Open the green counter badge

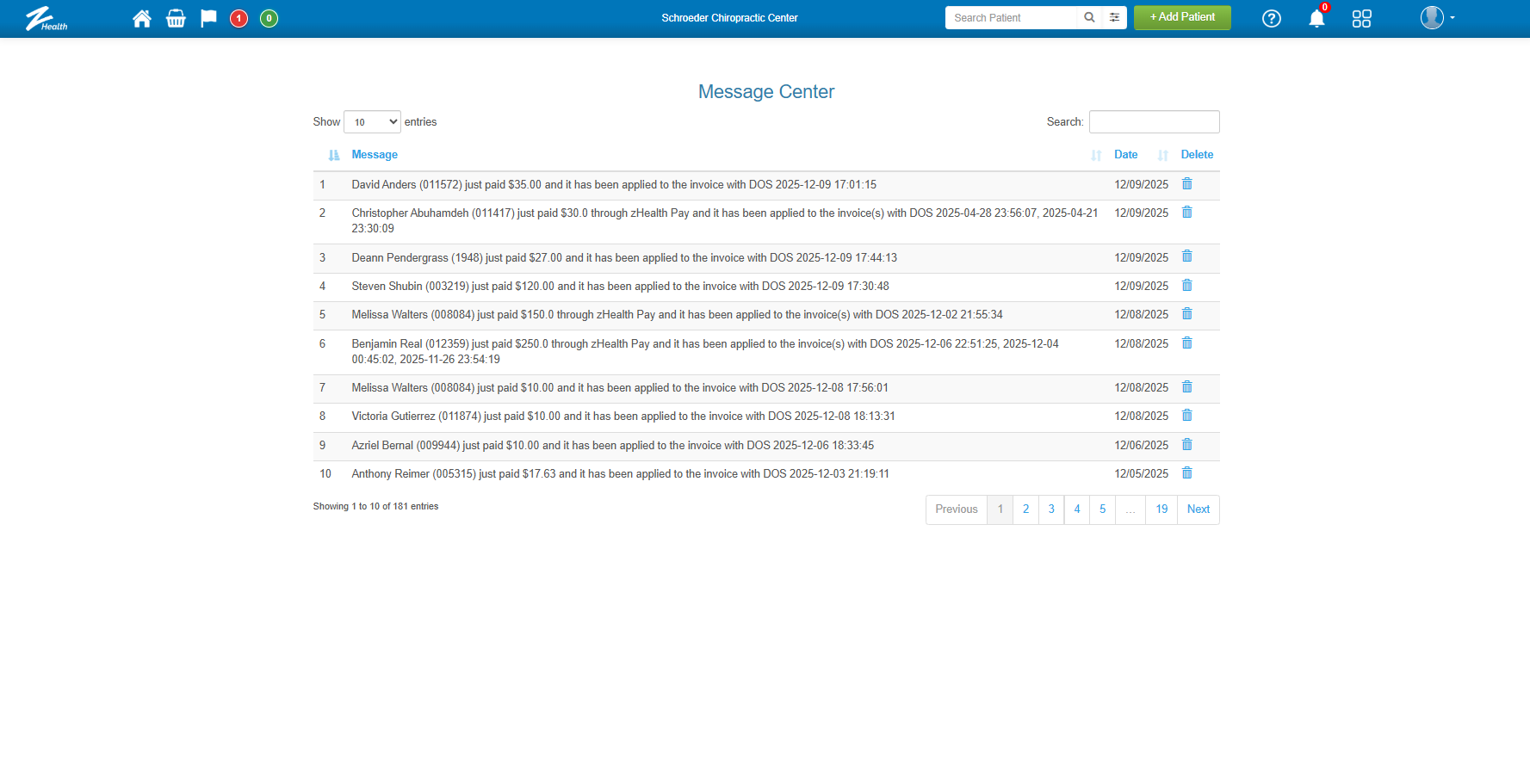(269, 18)
